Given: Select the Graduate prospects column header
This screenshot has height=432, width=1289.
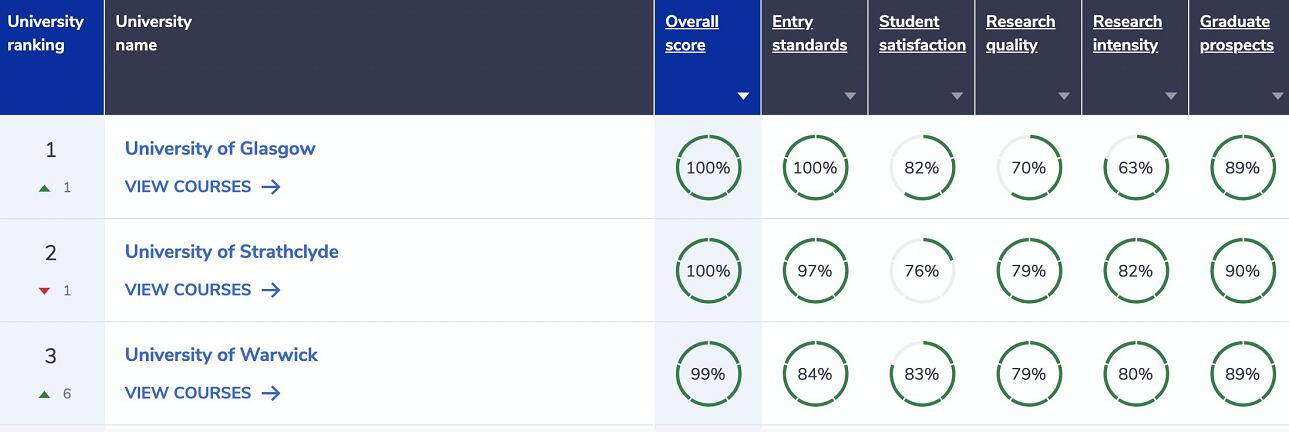Looking at the screenshot, I should pyautogui.click(x=1236, y=33).
